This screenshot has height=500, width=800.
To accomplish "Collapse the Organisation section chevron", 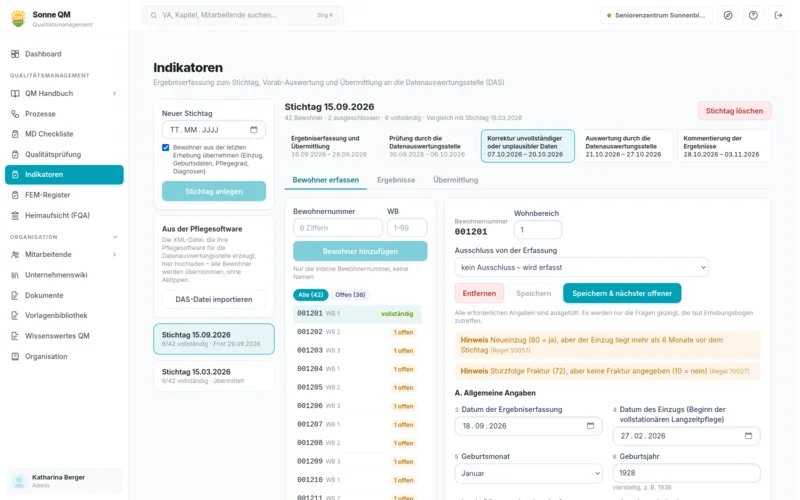I will pyautogui.click(x=115, y=237).
